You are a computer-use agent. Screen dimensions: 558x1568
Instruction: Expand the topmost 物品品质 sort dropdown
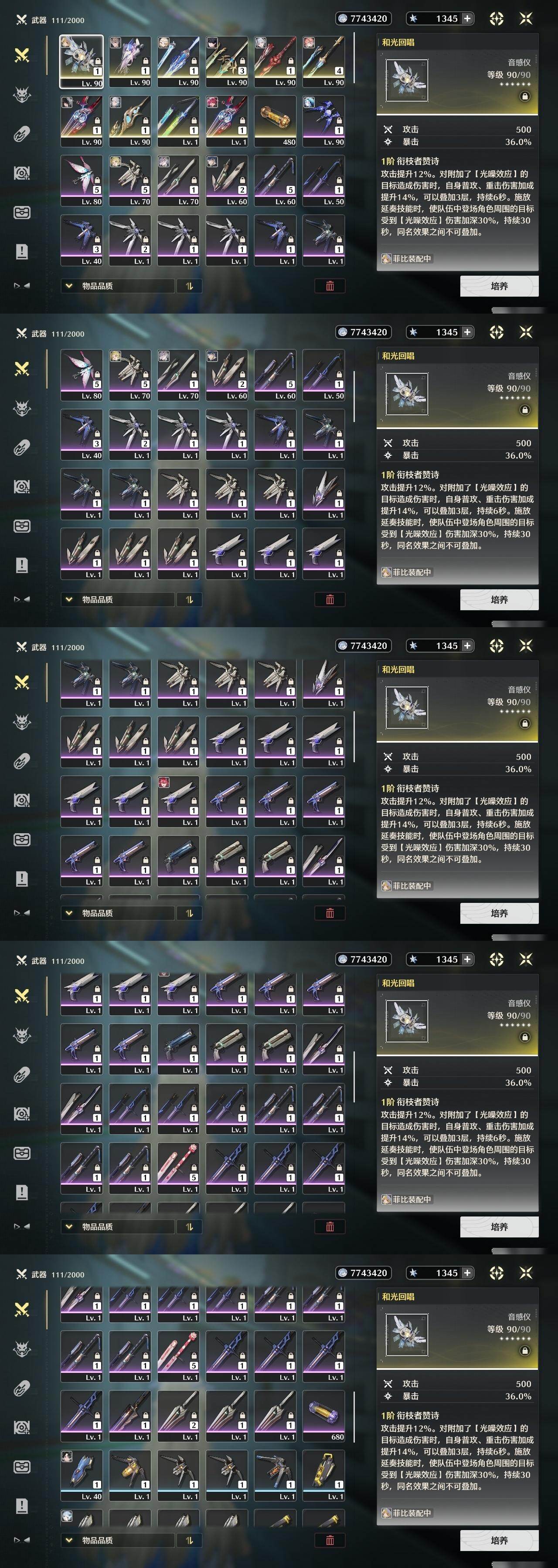(118, 285)
